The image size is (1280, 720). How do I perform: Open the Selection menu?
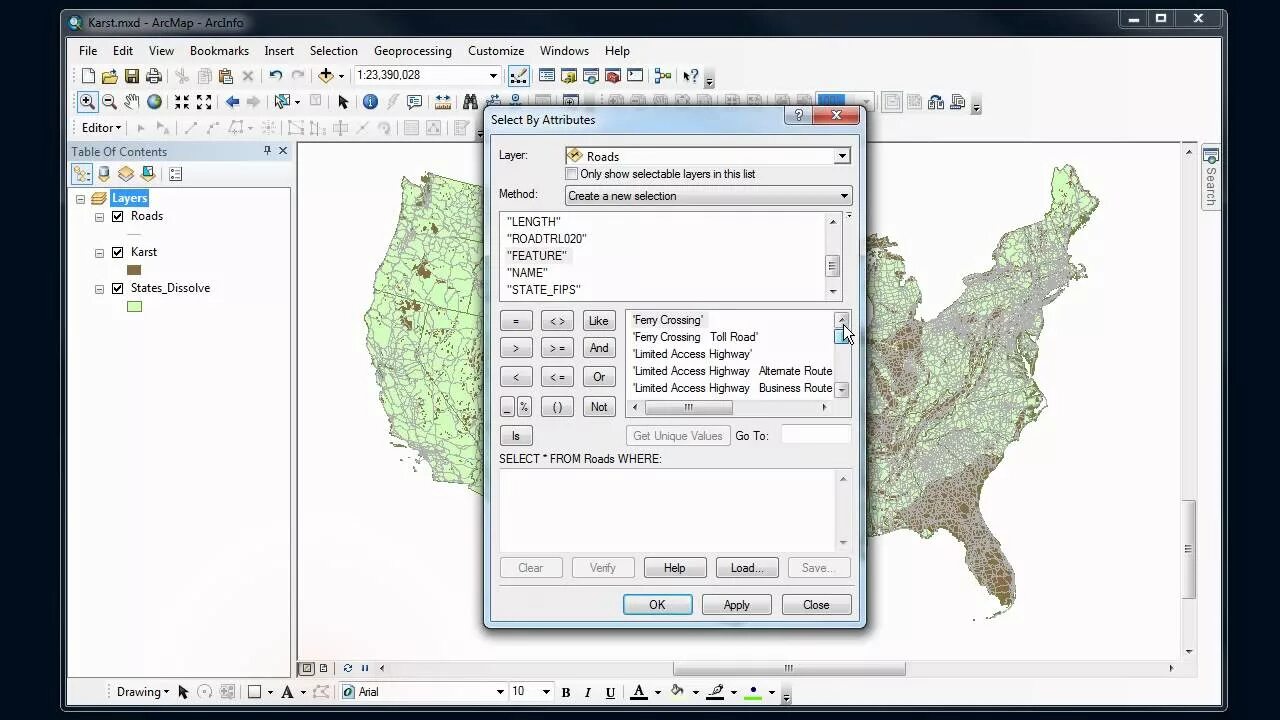click(333, 51)
